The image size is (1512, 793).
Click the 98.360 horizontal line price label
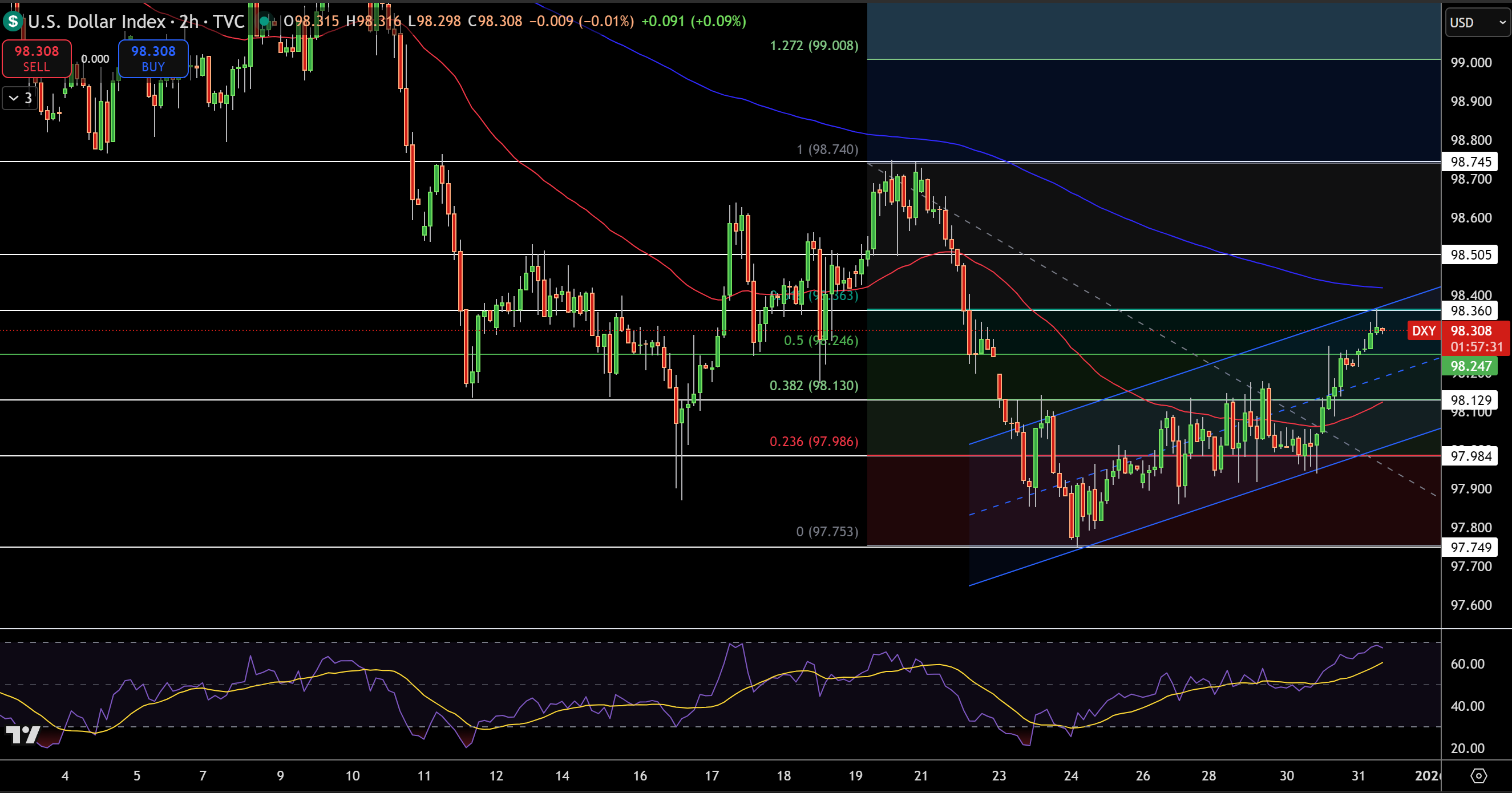pos(1470,310)
